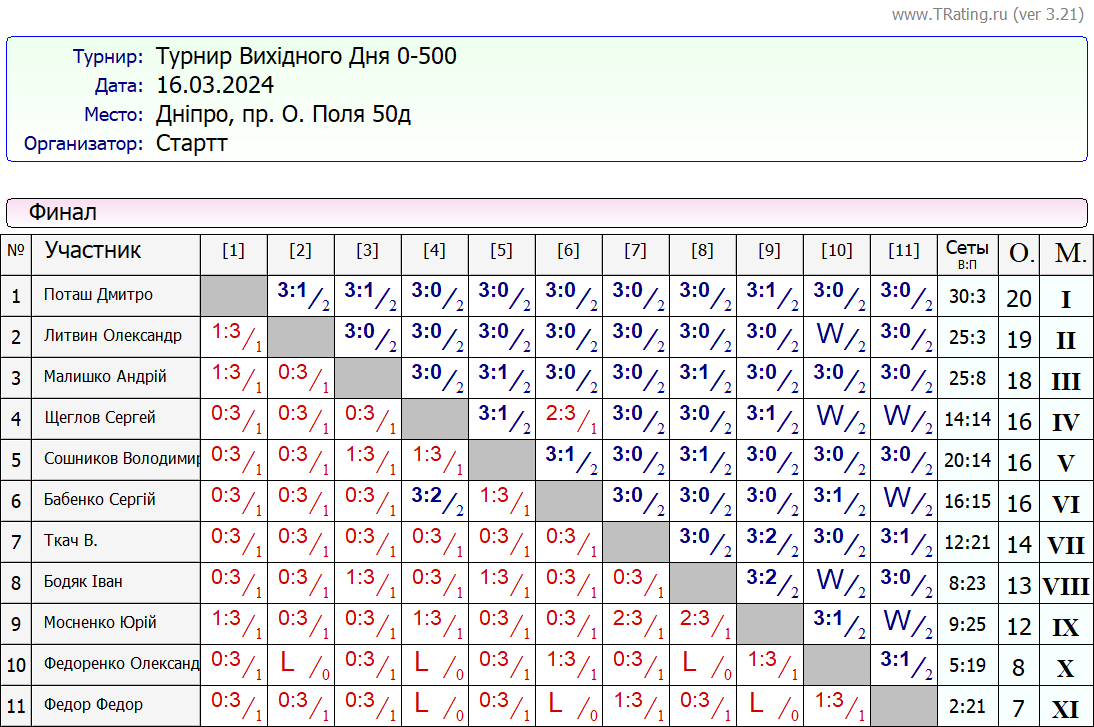Viewport: 1094px width, 727px height.
Task: Click column header [6]
Action: (x=568, y=251)
